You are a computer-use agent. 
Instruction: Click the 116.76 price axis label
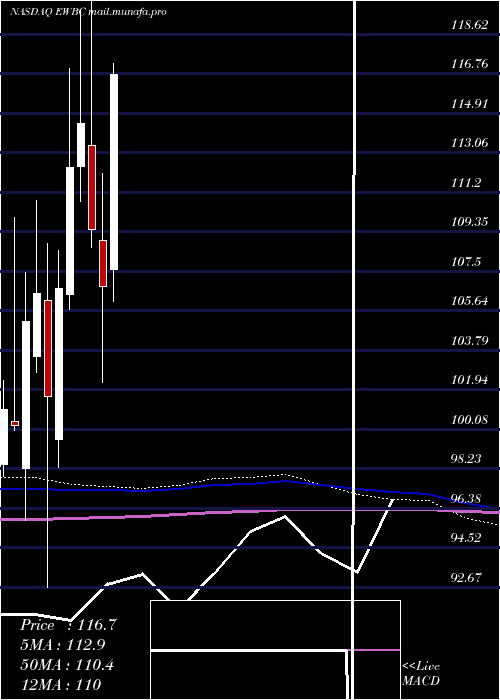(x=470, y=64)
